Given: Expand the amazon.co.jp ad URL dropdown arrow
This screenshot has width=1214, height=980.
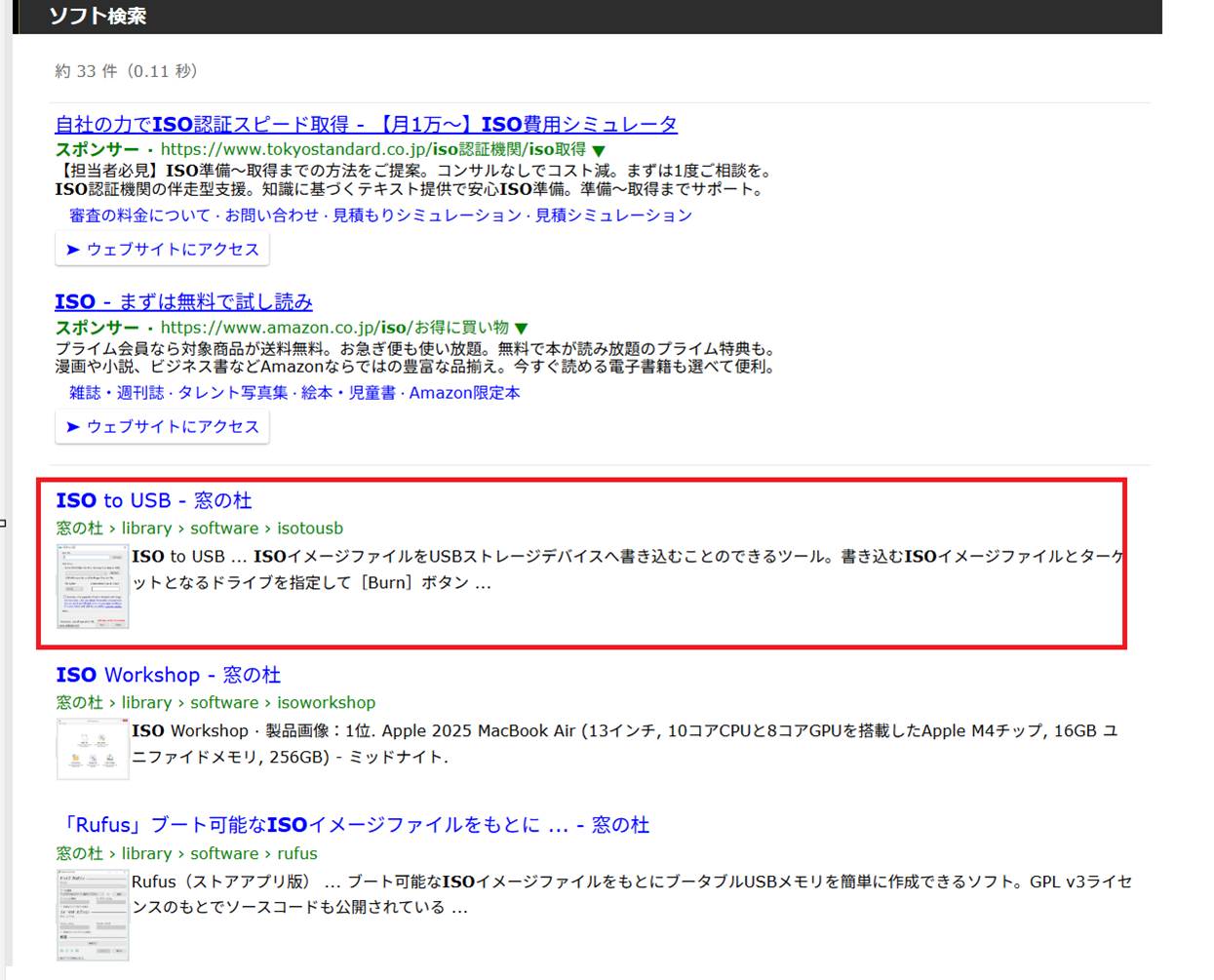Looking at the screenshot, I should click(x=522, y=329).
